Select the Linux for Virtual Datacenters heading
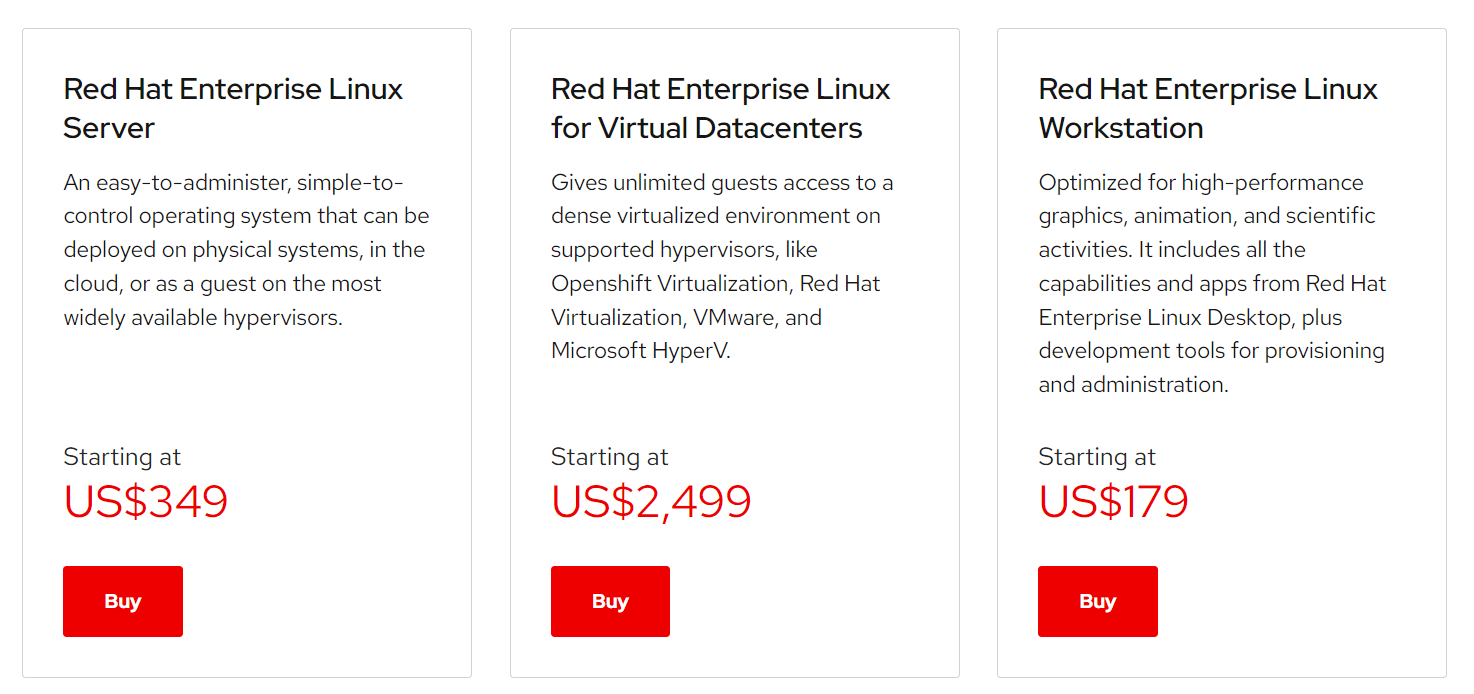Viewport: 1474px width, 694px height. tap(720, 108)
